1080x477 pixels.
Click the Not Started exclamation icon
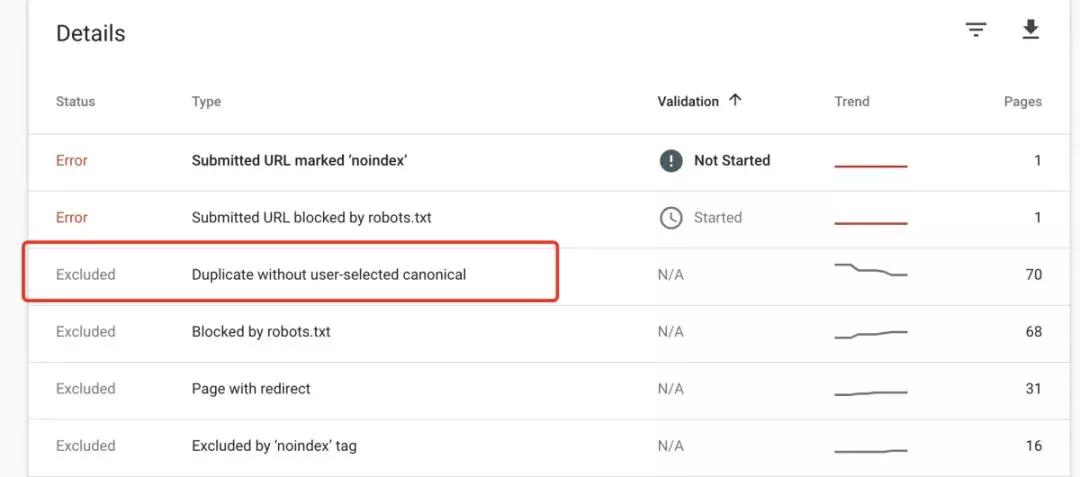coord(671,160)
